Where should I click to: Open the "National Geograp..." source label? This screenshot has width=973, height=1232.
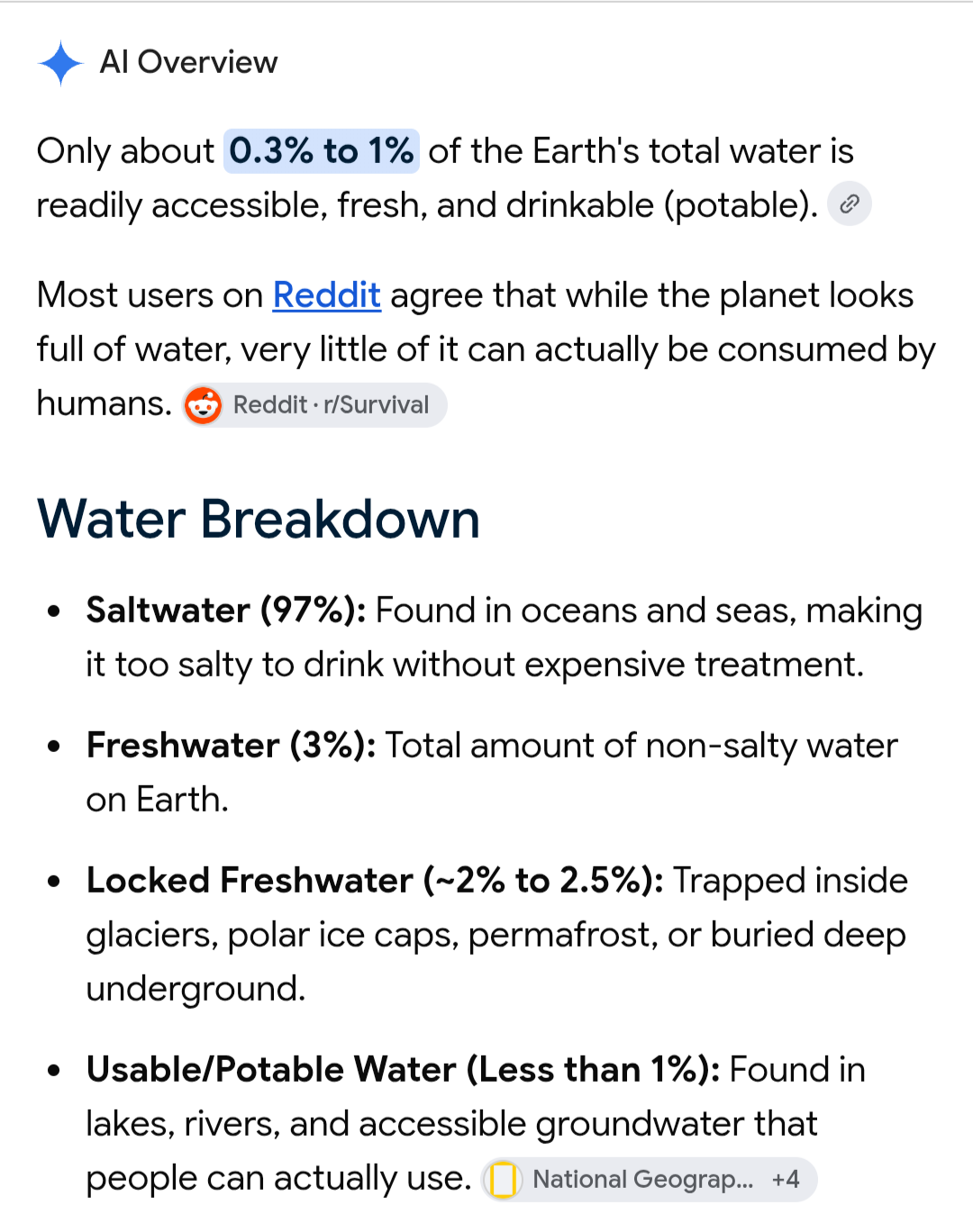point(642,1180)
